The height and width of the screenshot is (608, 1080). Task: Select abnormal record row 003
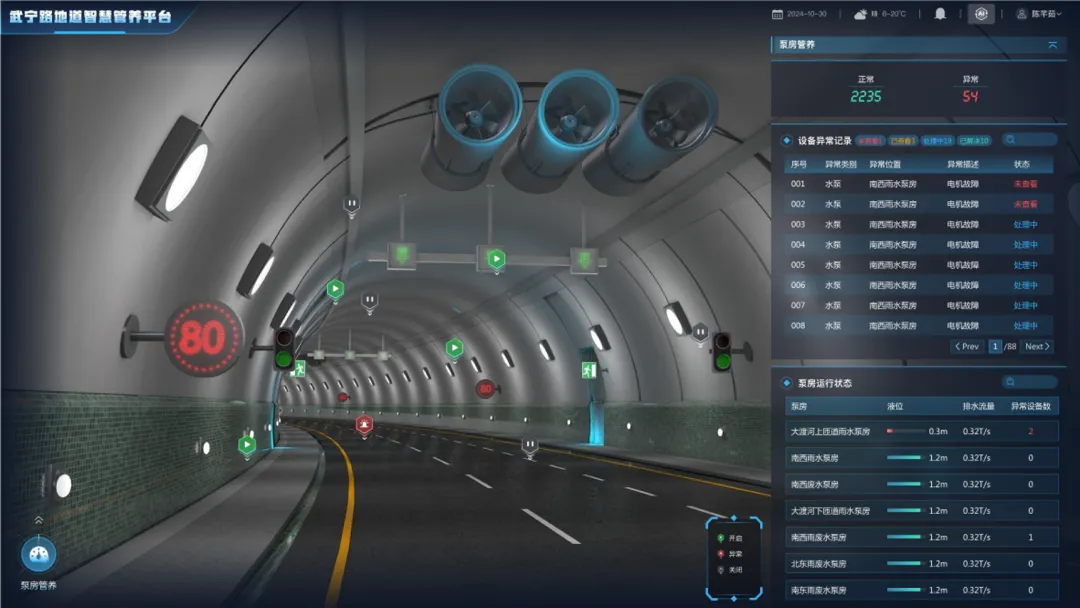coord(919,224)
